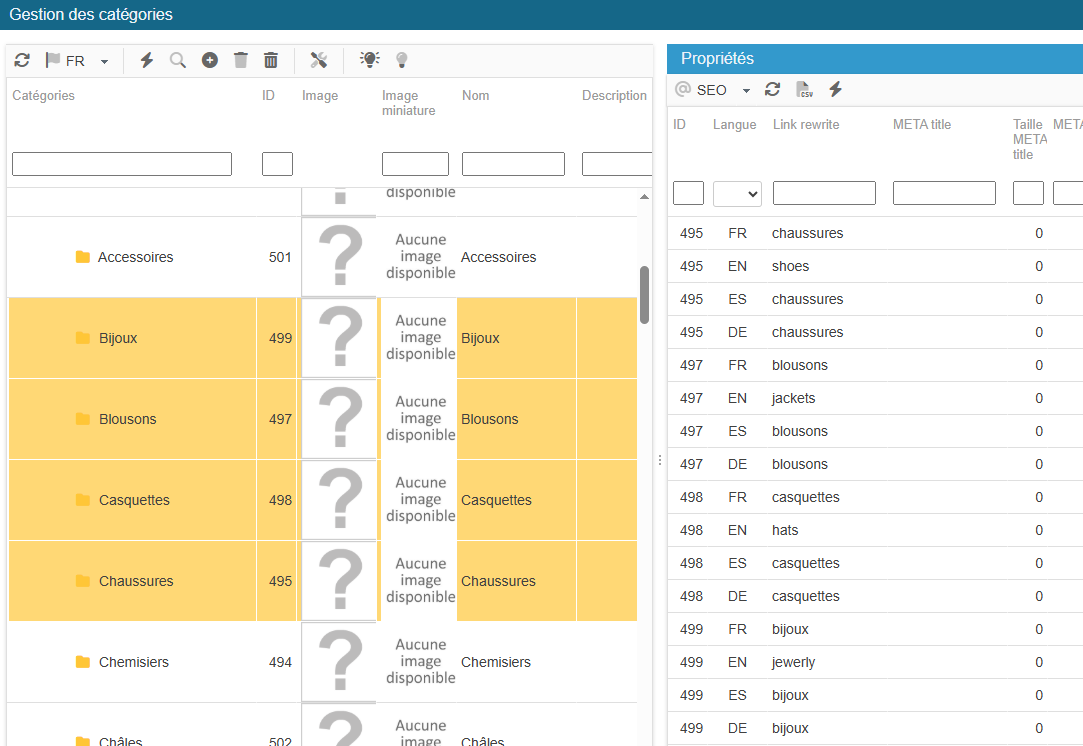The height and width of the screenshot is (746, 1083).
Task: Click the Nom filter field
Action: click(513, 164)
